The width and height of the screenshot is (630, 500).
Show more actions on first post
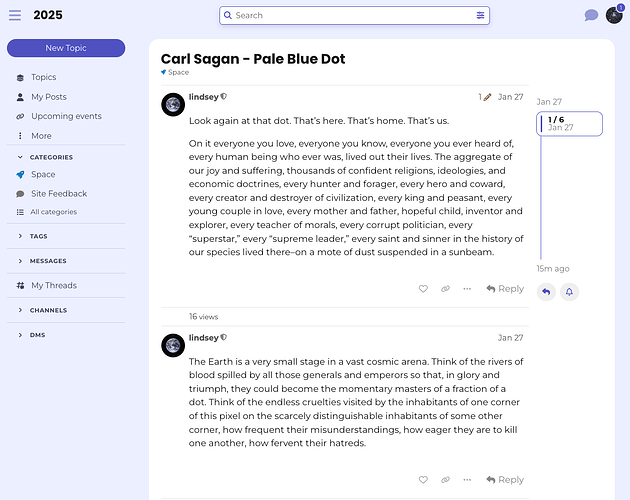467,289
